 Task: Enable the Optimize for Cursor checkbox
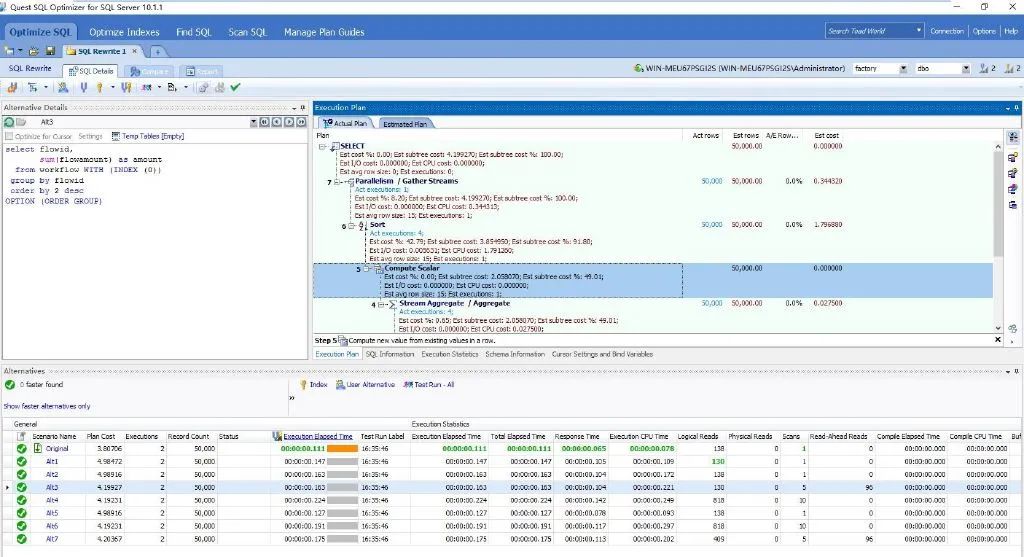(x=9, y=136)
